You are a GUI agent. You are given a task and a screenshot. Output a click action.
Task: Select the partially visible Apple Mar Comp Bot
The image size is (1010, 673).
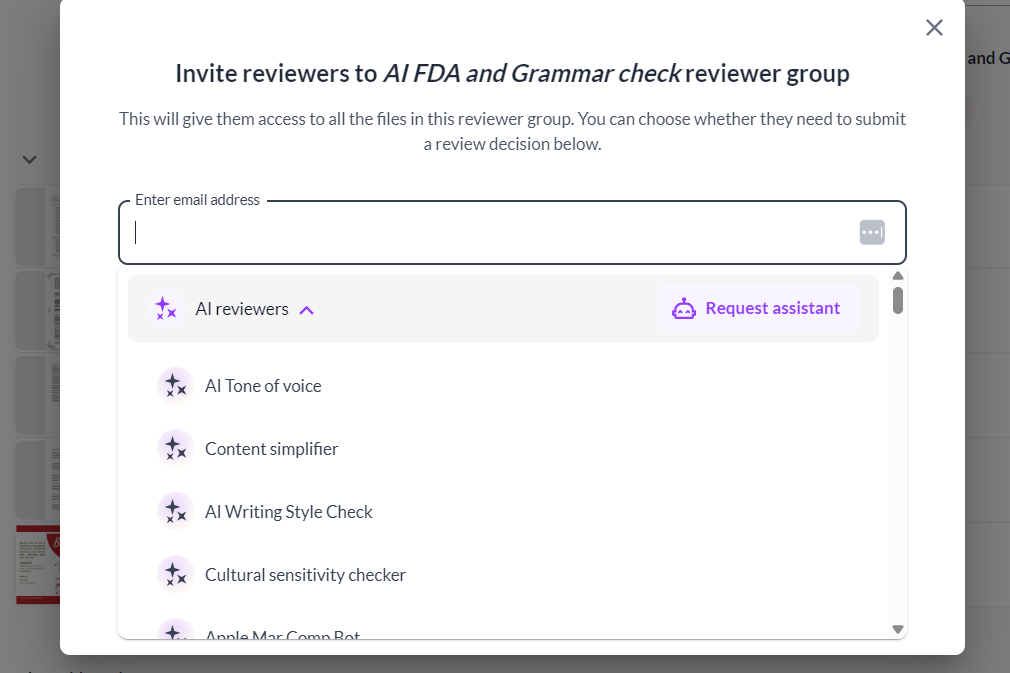[282, 634]
